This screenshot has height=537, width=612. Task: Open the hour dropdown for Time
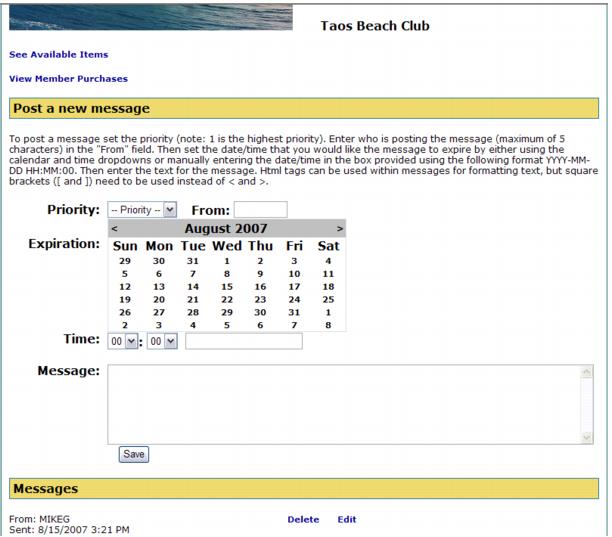coord(121,341)
